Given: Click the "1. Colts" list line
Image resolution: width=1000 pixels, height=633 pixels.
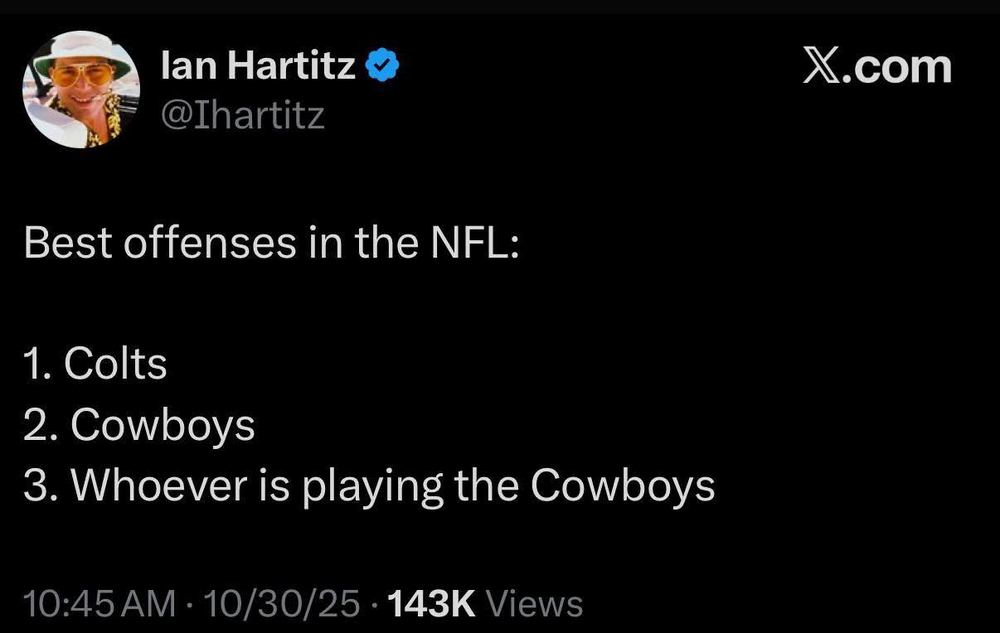Looking at the screenshot, I should click(94, 365).
